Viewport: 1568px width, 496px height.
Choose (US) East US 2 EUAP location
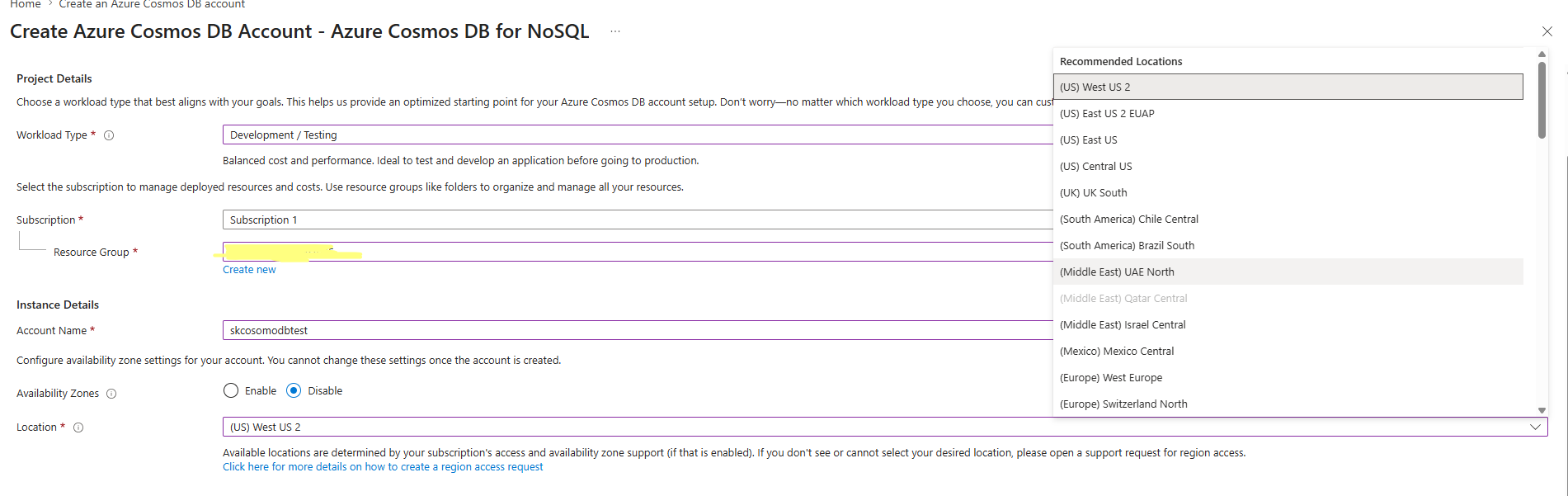(1288, 113)
